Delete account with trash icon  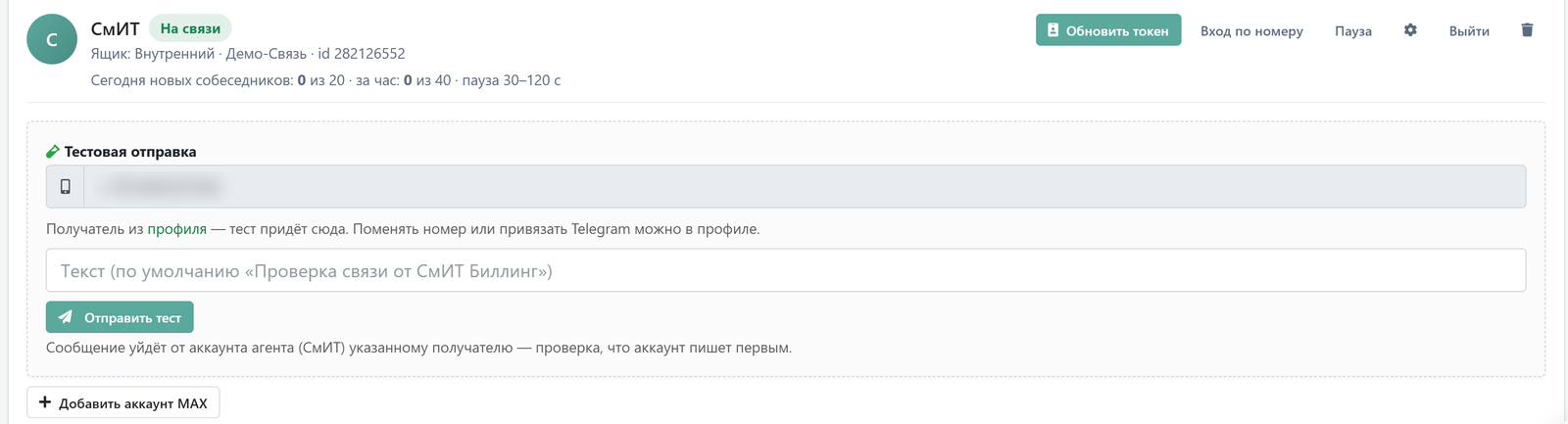pos(1527,30)
